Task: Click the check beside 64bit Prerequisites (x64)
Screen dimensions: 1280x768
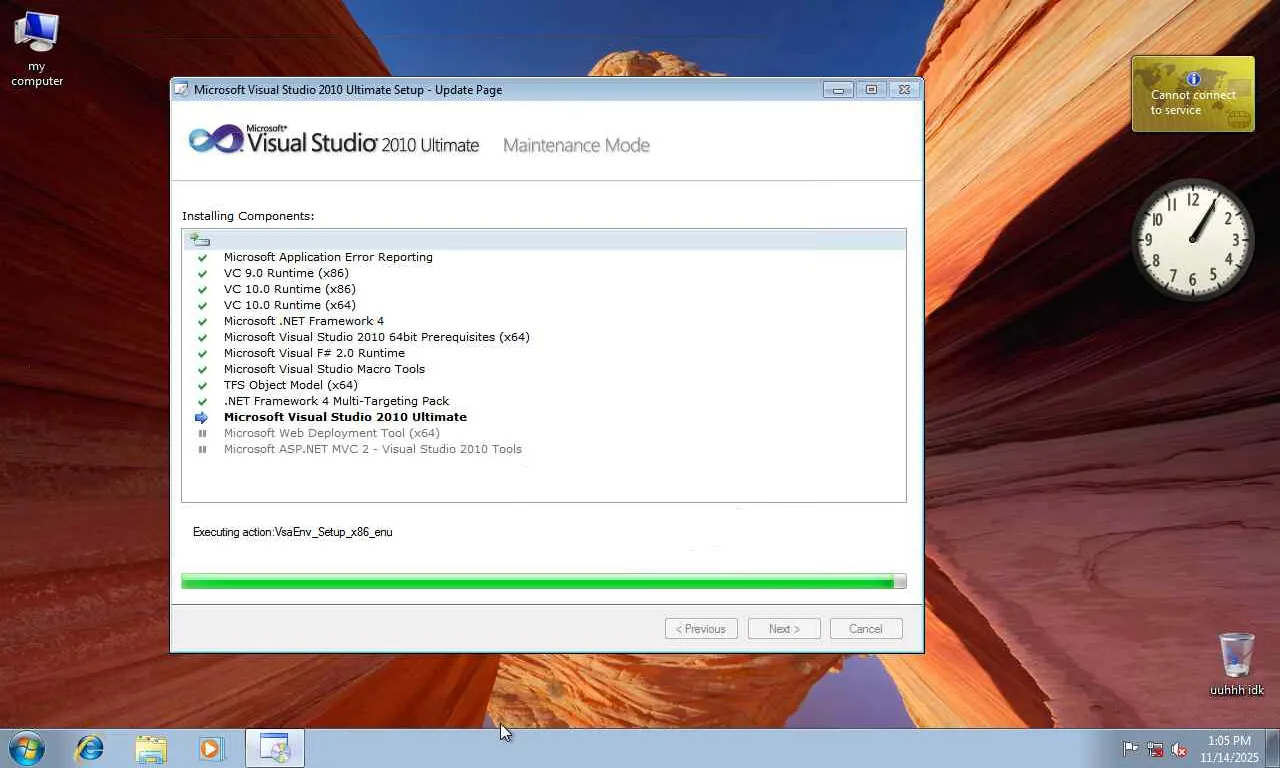Action: click(x=202, y=337)
